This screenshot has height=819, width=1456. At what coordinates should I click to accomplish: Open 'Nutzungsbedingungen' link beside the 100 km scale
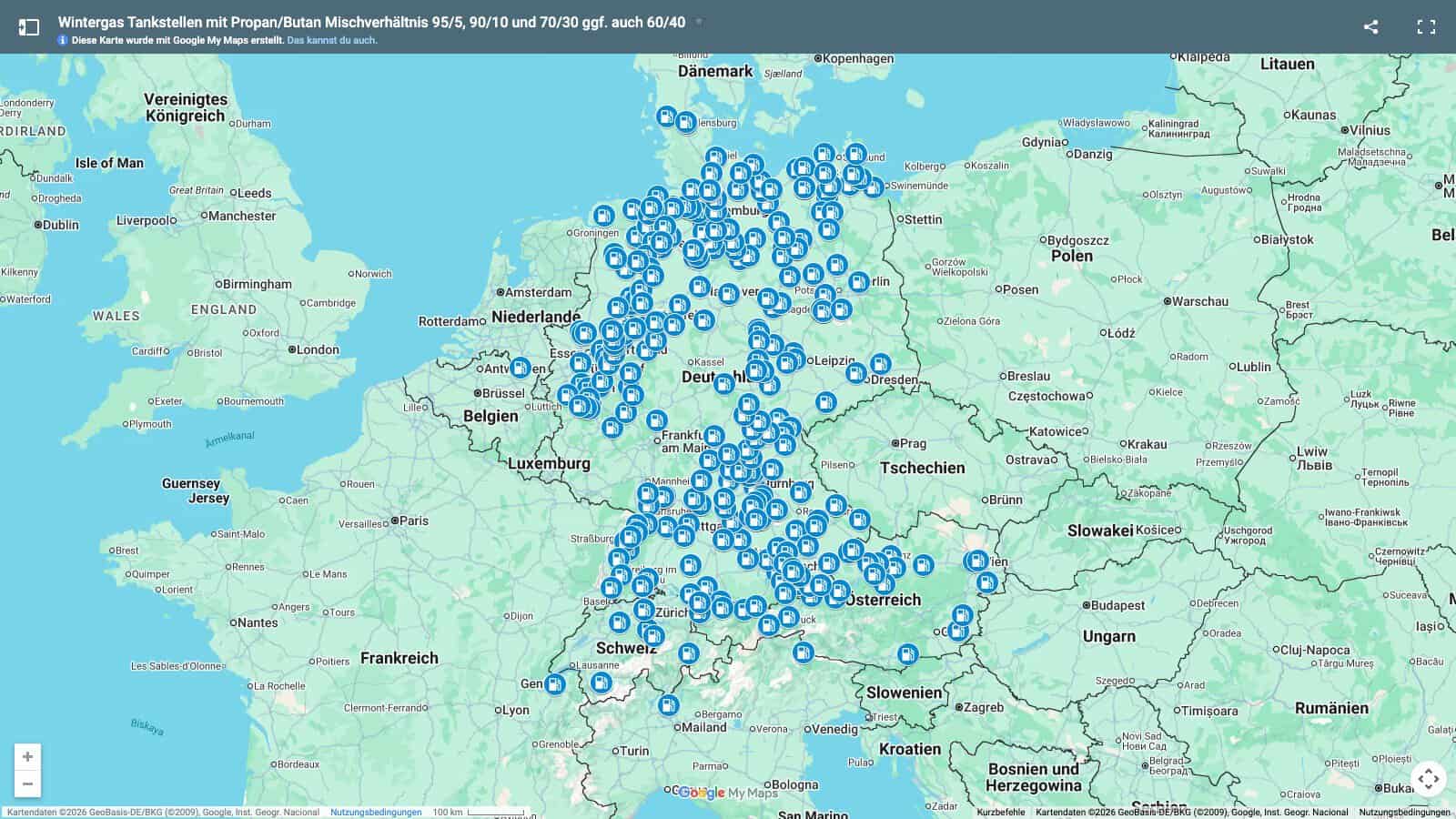click(376, 812)
